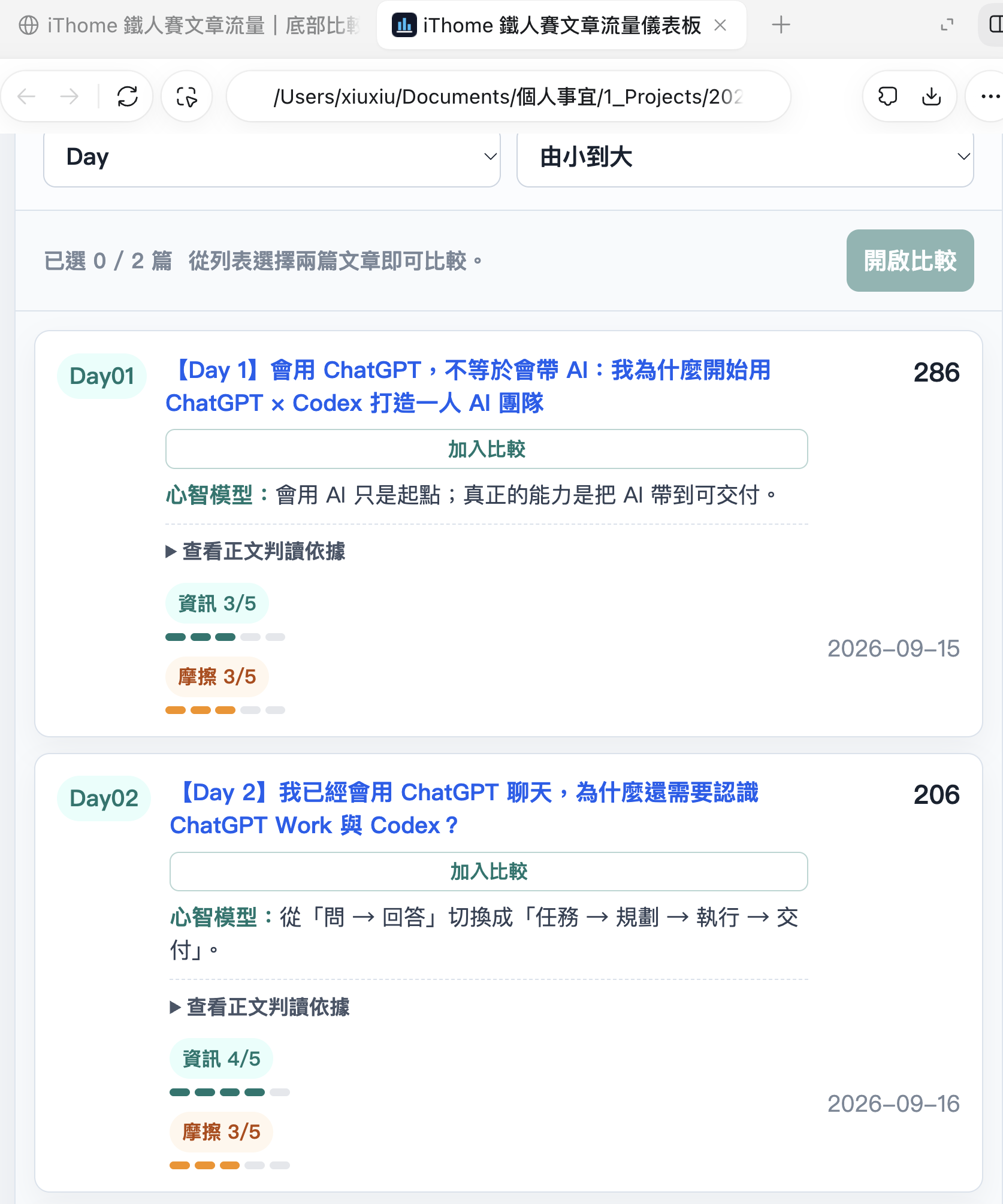Click the date 2026-09-15
The height and width of the screenshot is (1204, 1003).
[893, 649]
